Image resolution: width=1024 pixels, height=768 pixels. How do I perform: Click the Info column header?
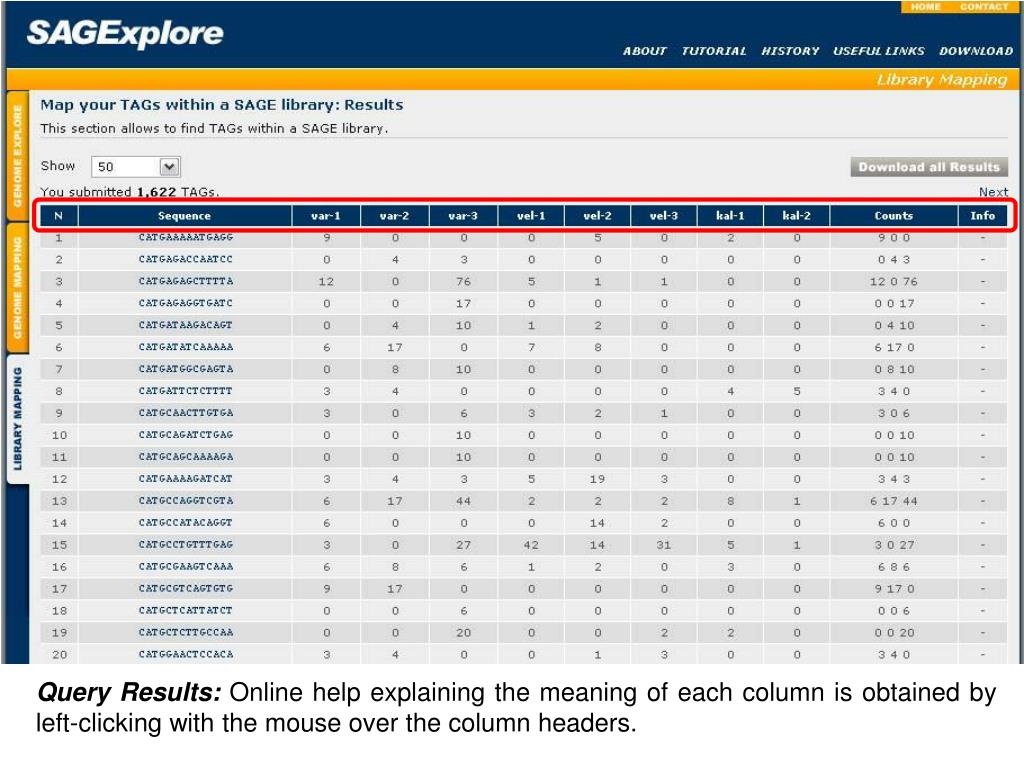(x=982, y=216)
